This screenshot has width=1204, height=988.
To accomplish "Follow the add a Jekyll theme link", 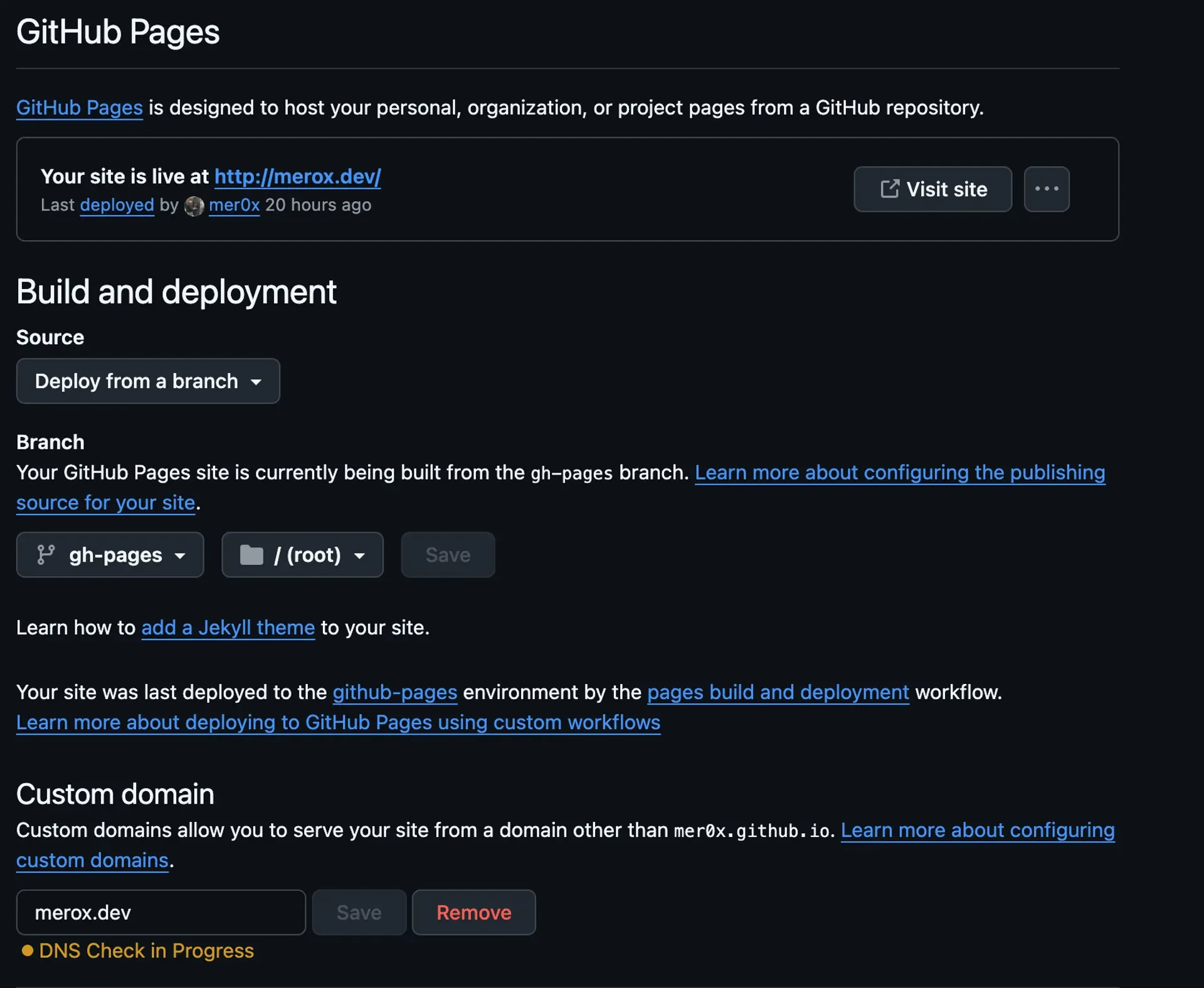I will [x=228, y=627].
